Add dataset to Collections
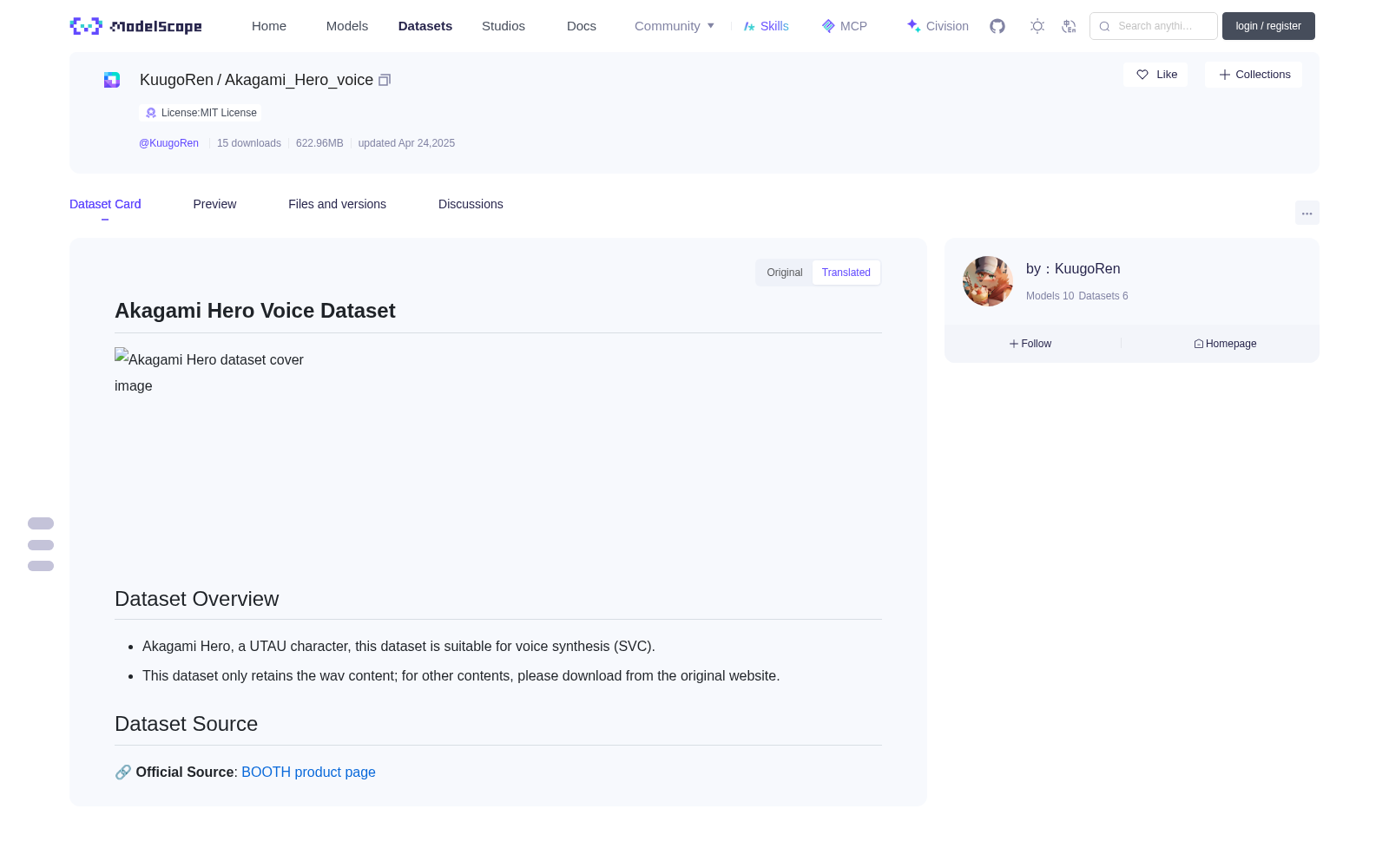The height and width of the screenshot is (868, 1389). [1254, 75]
